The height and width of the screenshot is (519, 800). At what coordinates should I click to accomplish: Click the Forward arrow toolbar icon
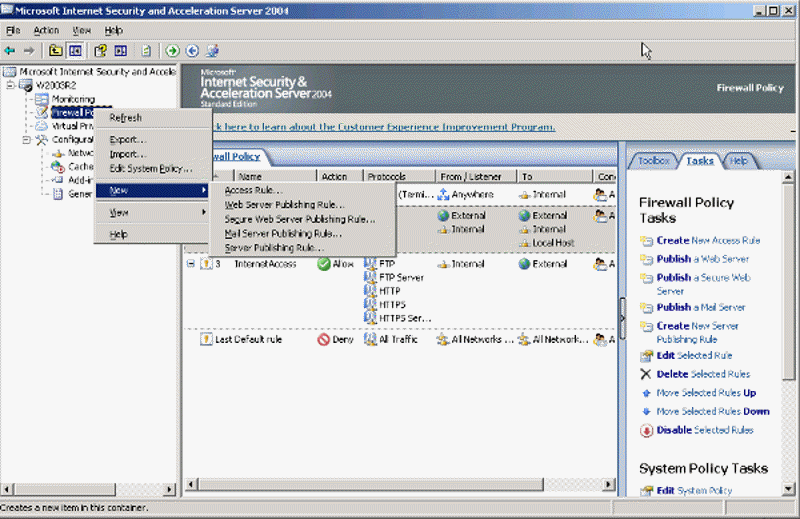pyautogui.click(x=29, y=51)
